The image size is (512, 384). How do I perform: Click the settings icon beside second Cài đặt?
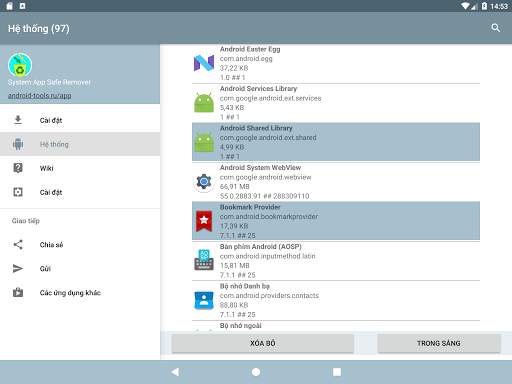tap(18, 192)
